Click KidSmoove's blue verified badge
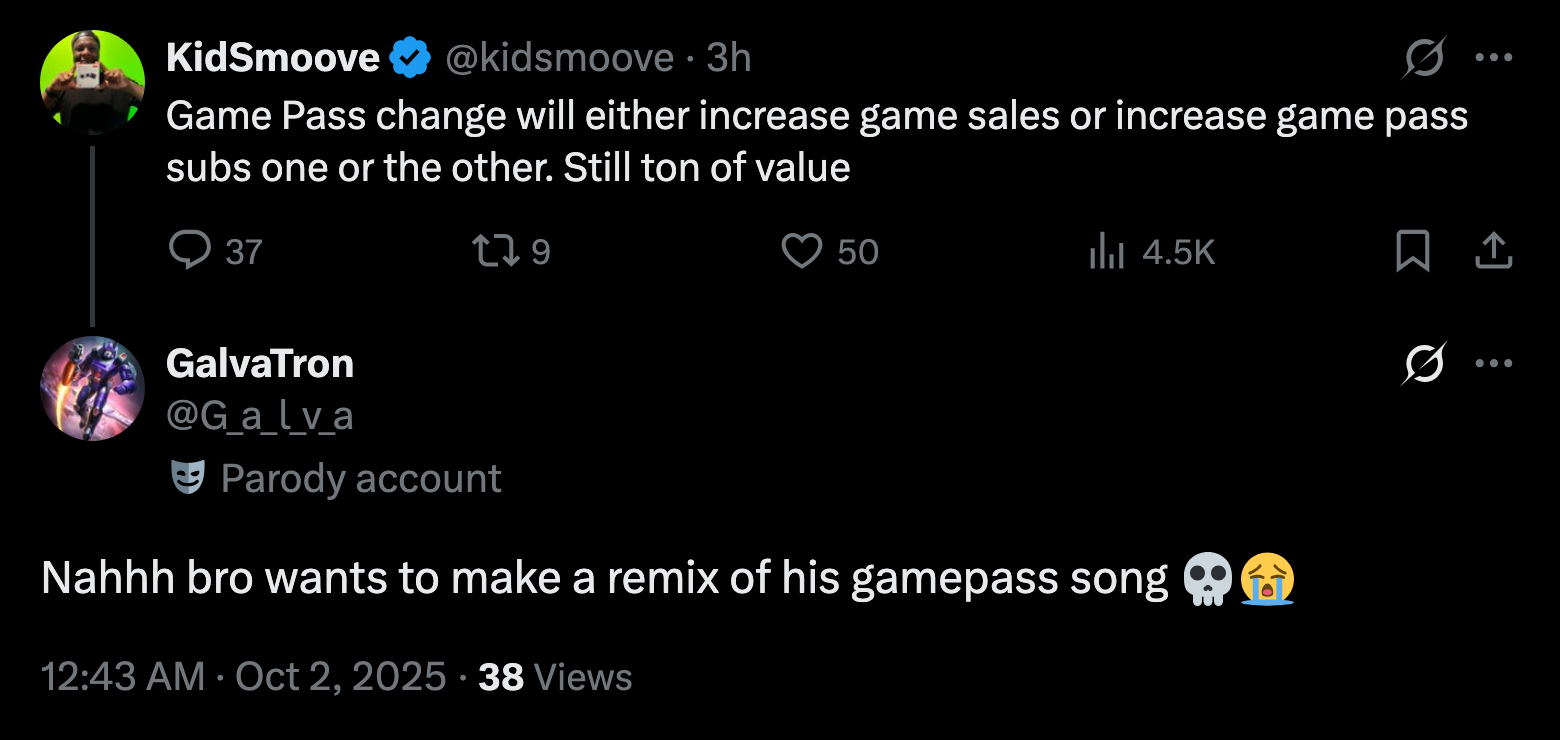Screen dimensions: 1560x740 (x=410, y=59)
